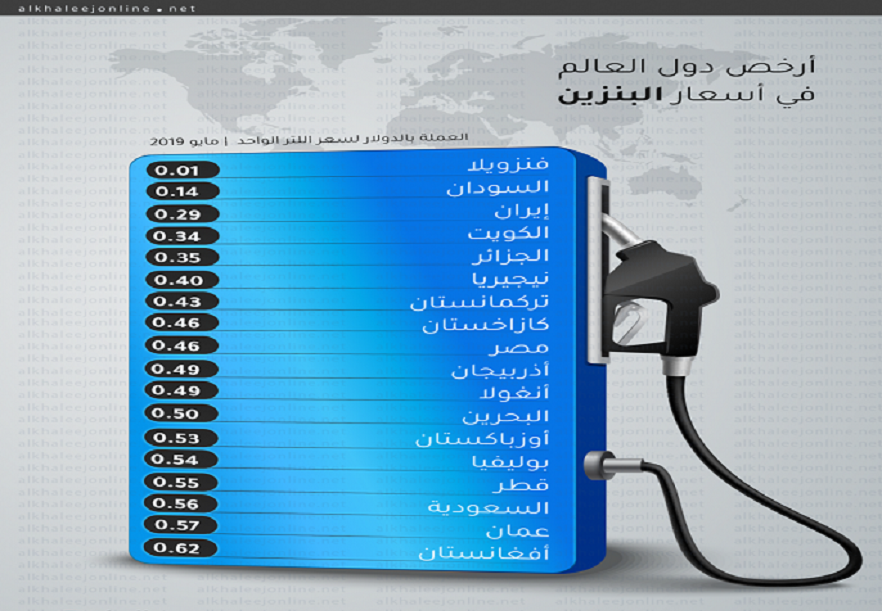Click the 0.56 price badge for السعودية
Image resolution: width=882 pixels, height=611 pixels.
tap(183, 503)
